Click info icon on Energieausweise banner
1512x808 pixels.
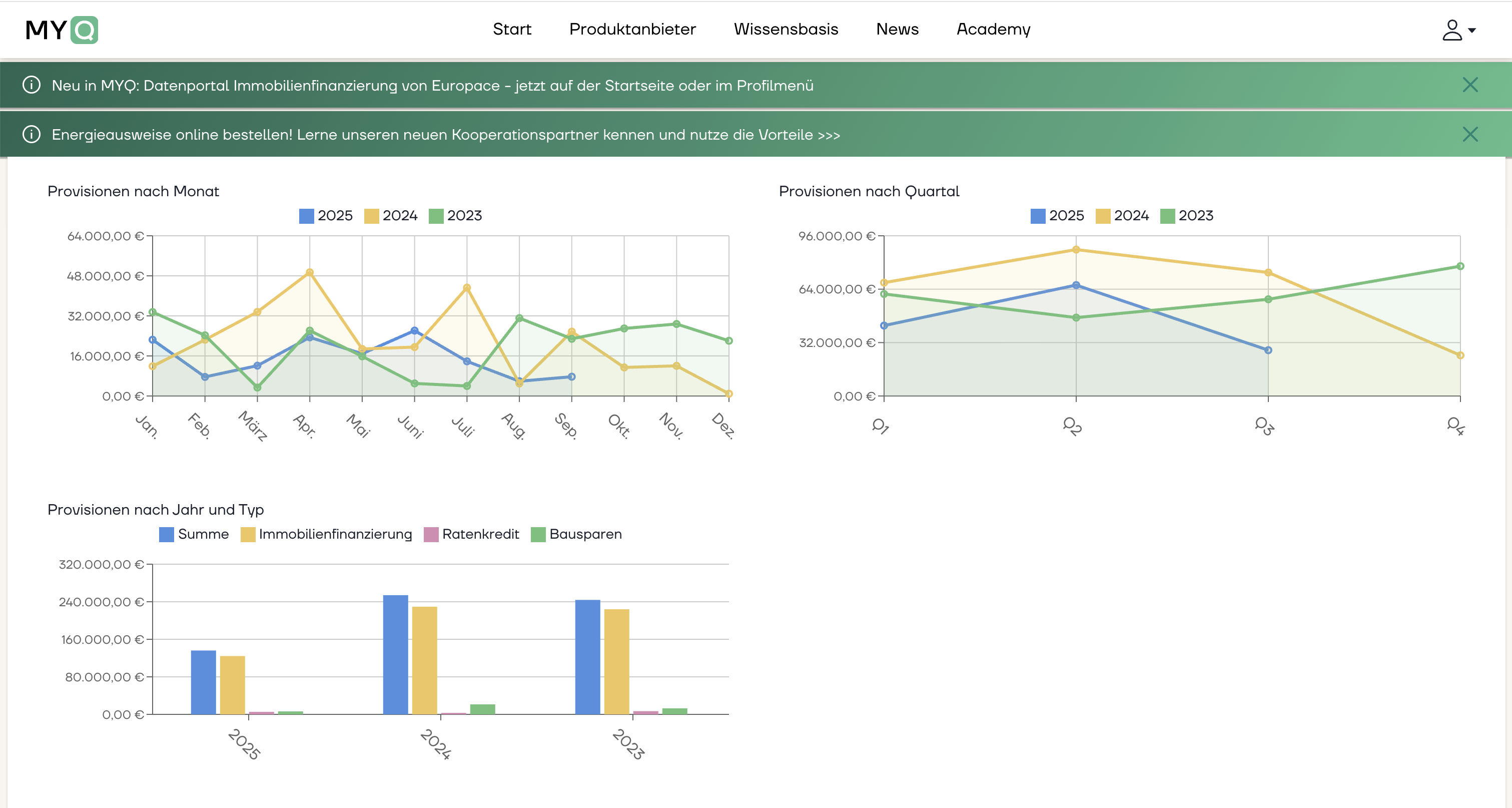tap(31, 135)
